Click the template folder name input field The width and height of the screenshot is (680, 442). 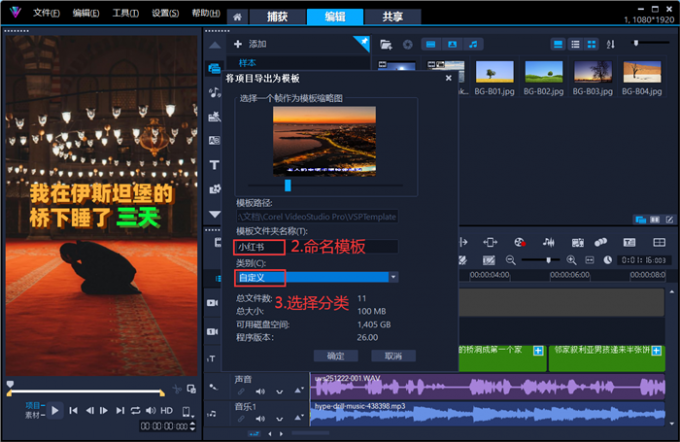[x=316, y=246]
